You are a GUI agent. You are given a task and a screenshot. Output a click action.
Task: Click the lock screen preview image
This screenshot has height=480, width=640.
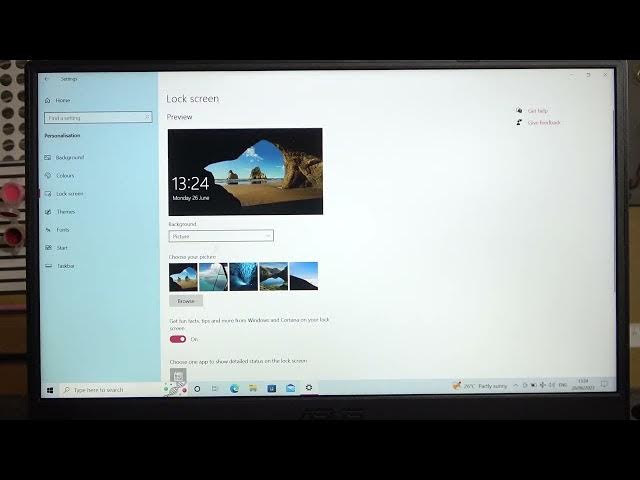pos(245,172)
